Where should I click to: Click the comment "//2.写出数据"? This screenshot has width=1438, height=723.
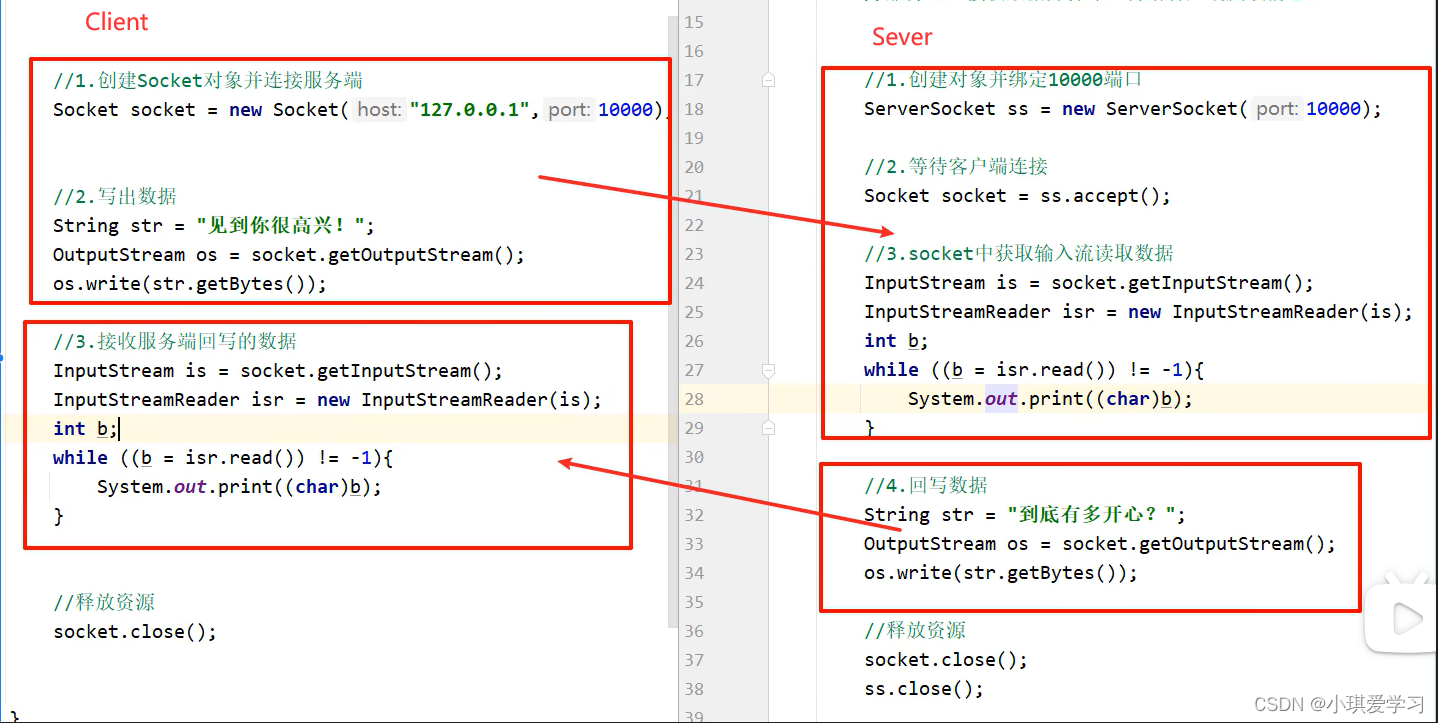tap(115, 197)
